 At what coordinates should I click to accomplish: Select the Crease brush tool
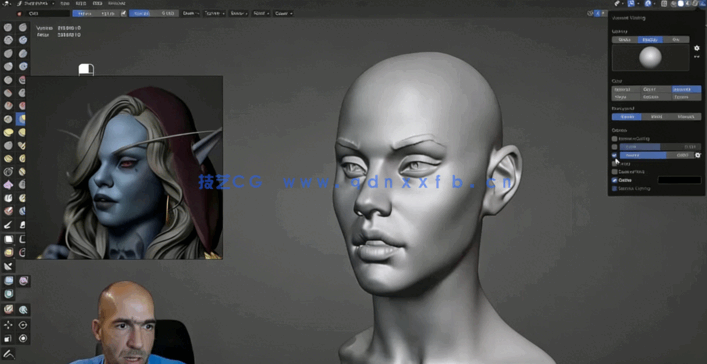(x=8, y=80)
